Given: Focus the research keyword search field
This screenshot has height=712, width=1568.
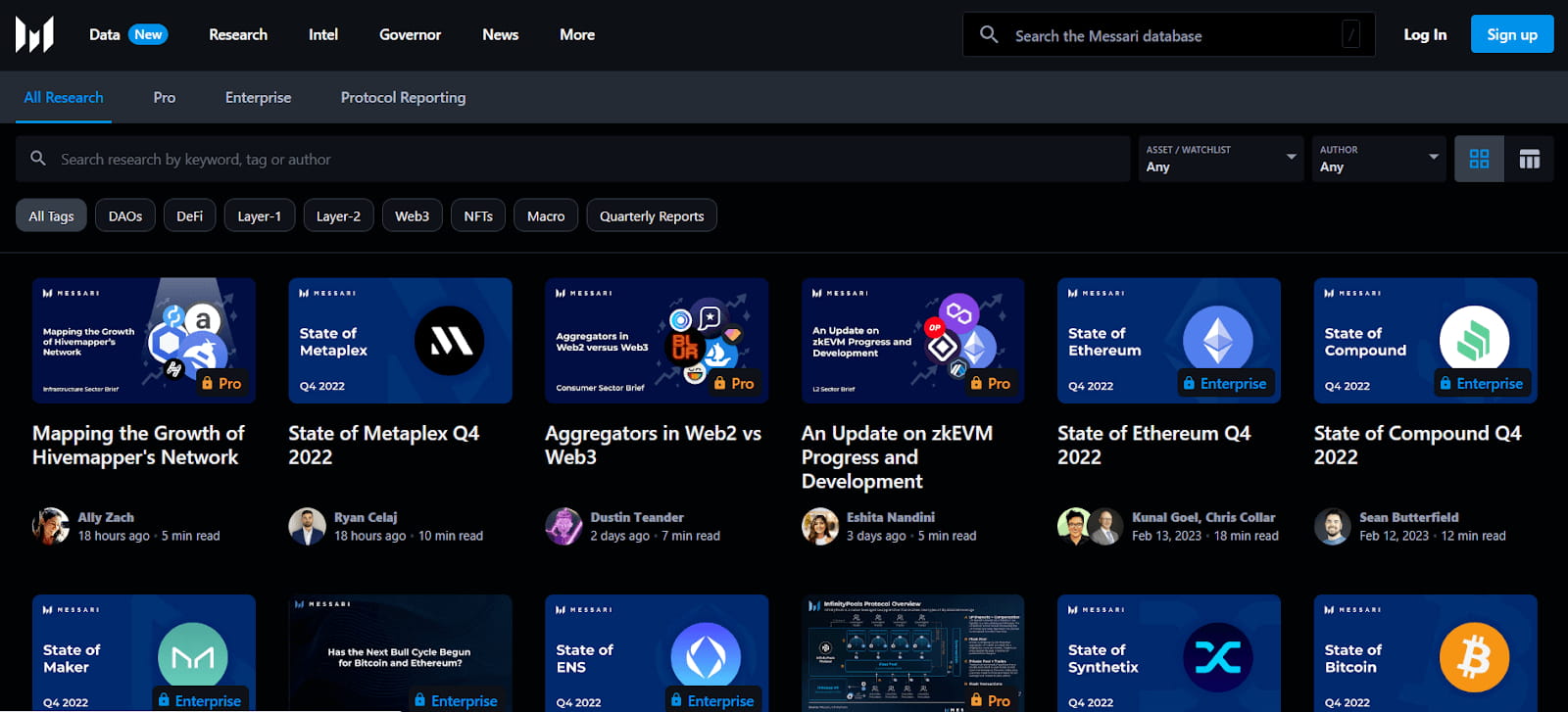Looking at the screenshot, I should click(x=573, y=159).
